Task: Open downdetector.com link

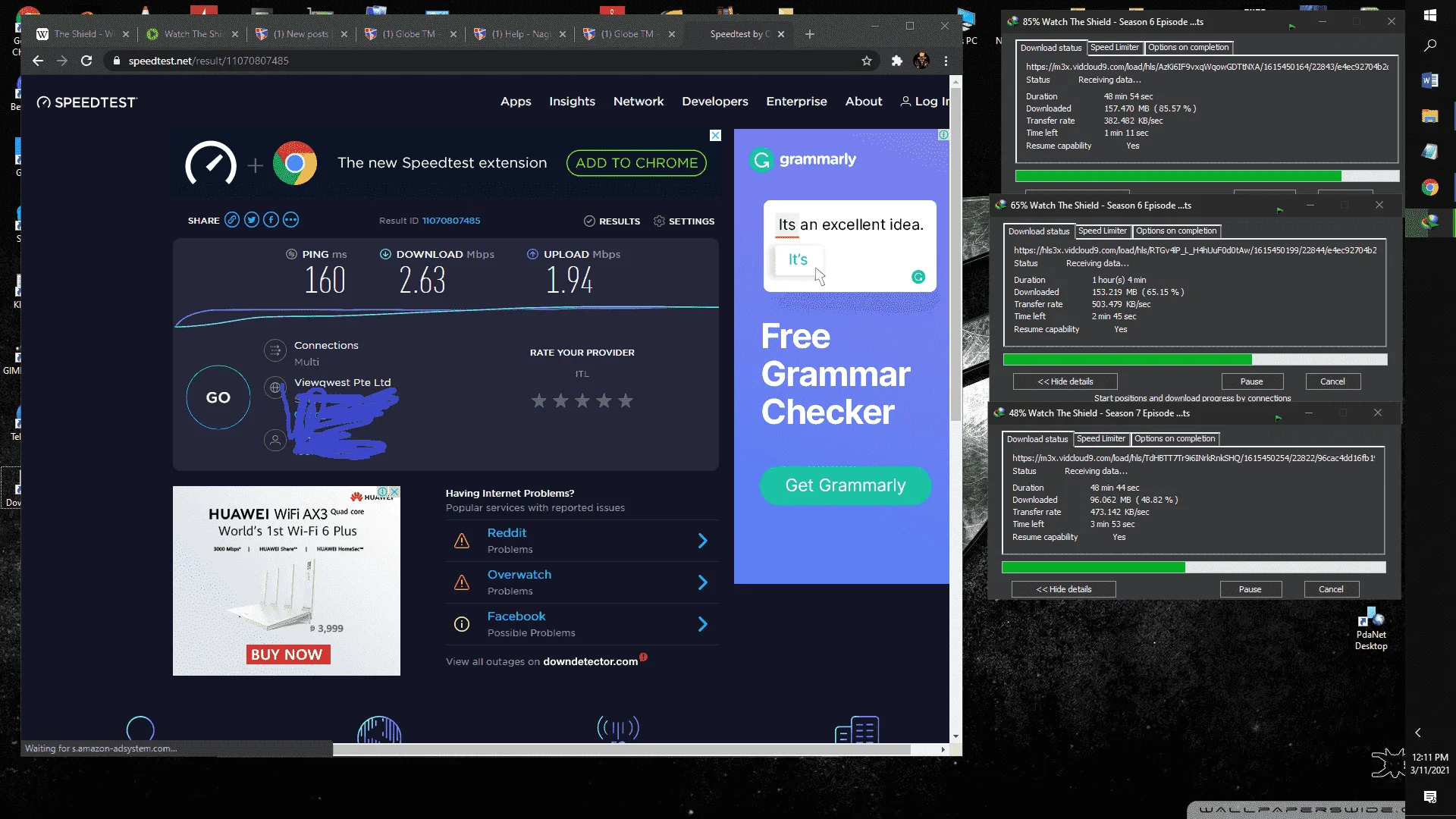Action: click(x=590, y=661)
